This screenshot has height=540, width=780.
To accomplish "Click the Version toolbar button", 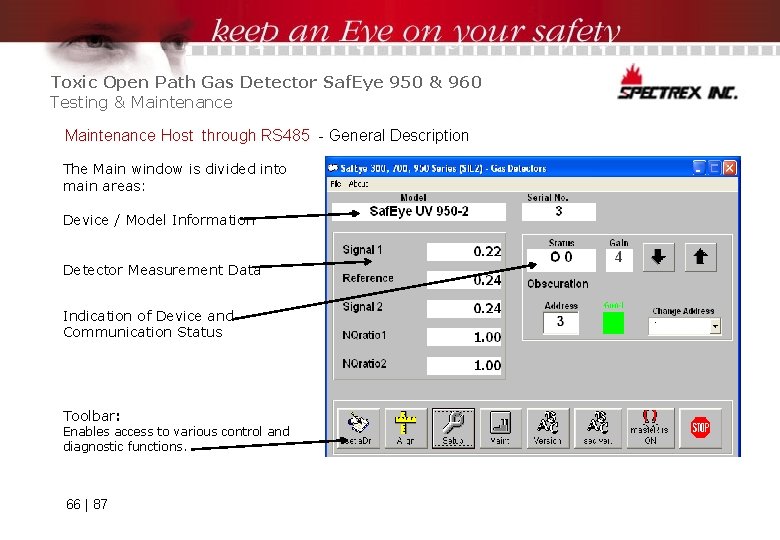I will 548,428.
